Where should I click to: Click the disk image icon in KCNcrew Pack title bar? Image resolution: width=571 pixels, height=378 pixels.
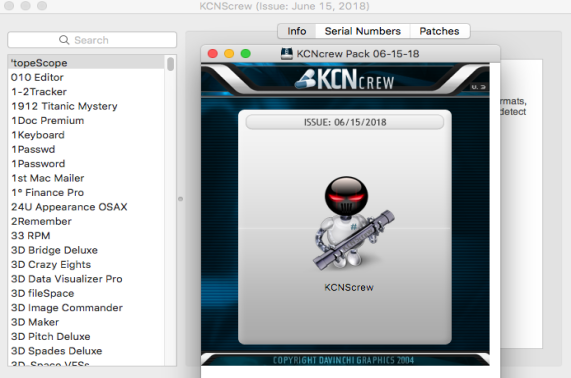(287, 54)
